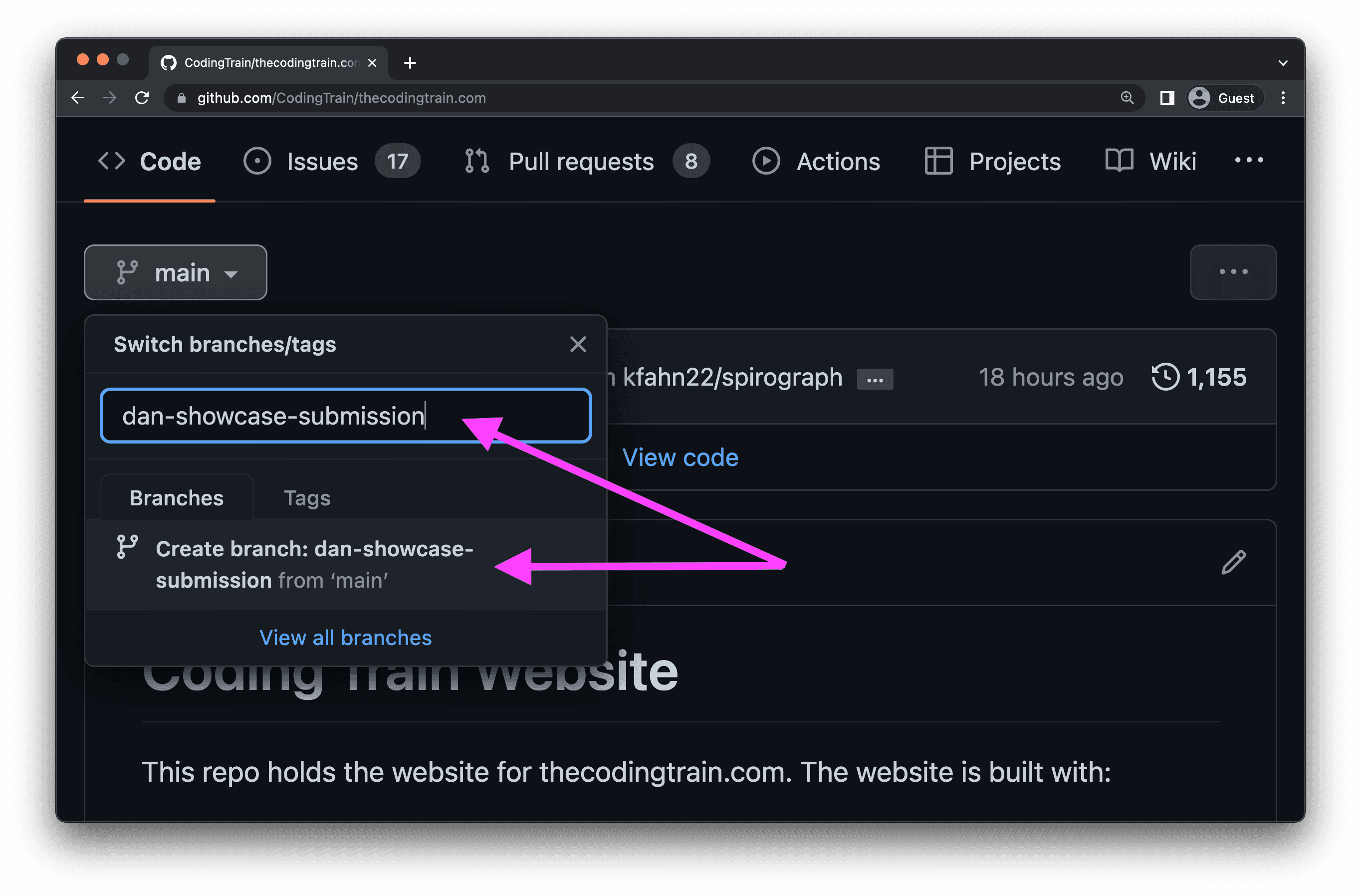Click the View all branches link

coord(345,637)
